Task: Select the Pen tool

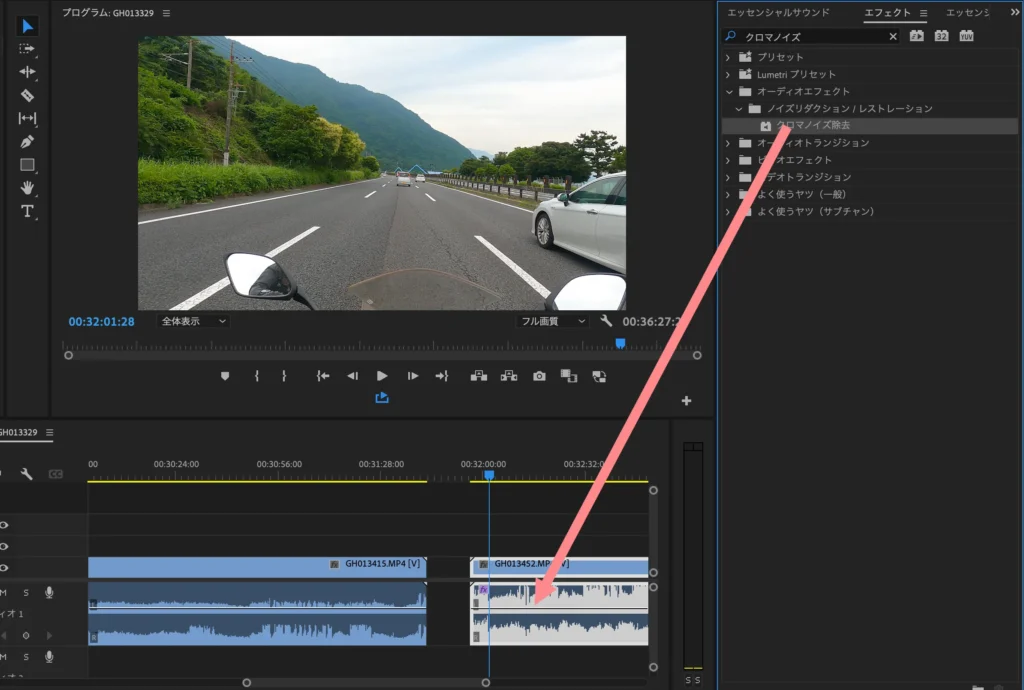Action: coord(27,142)
